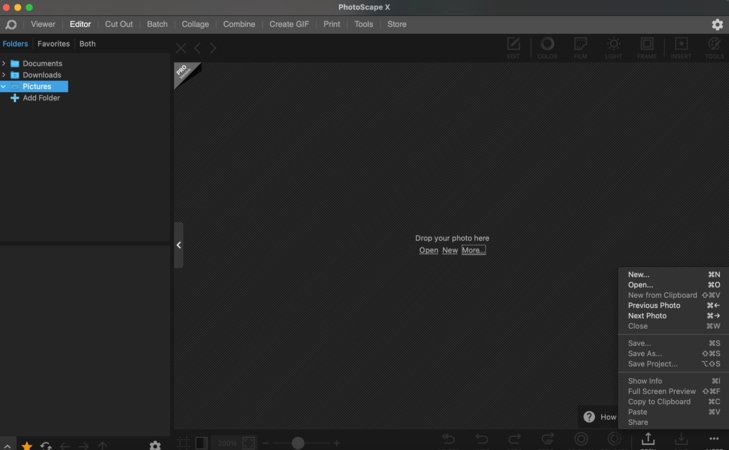Click the zoom slider handle

pyautogui.click(x=298, y=443)
